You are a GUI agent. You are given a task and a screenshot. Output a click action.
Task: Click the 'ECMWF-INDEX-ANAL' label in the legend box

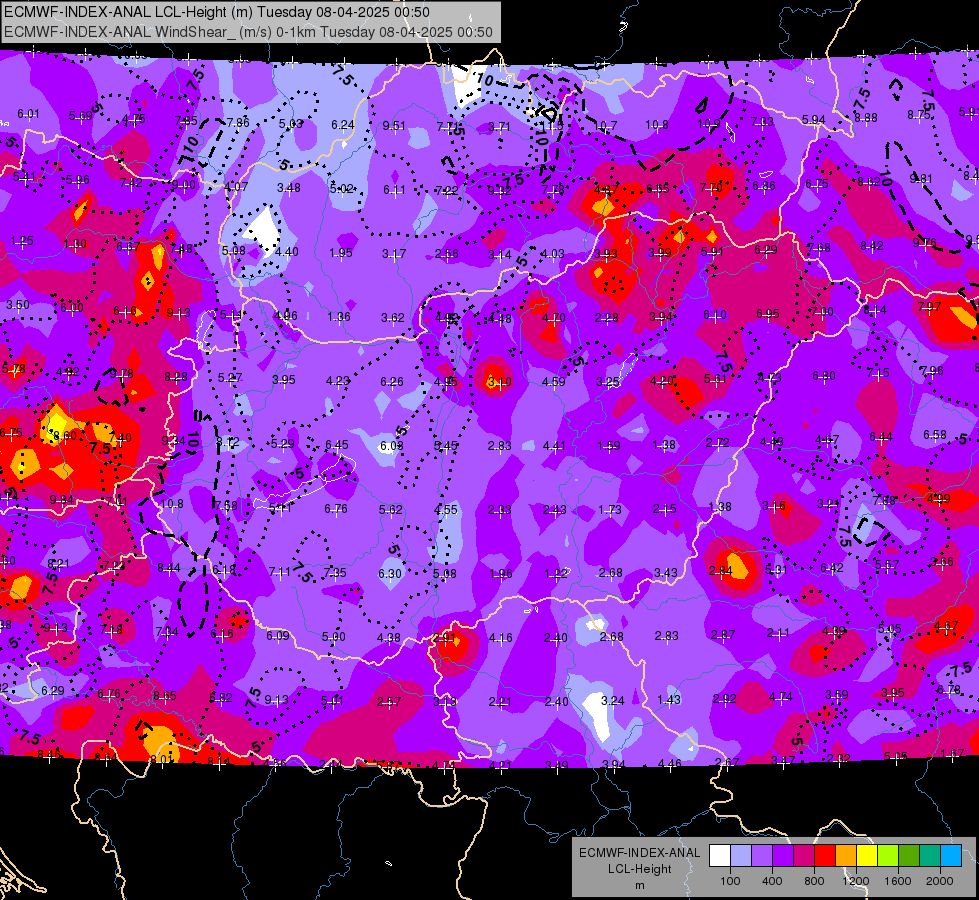tap(639, 853)
